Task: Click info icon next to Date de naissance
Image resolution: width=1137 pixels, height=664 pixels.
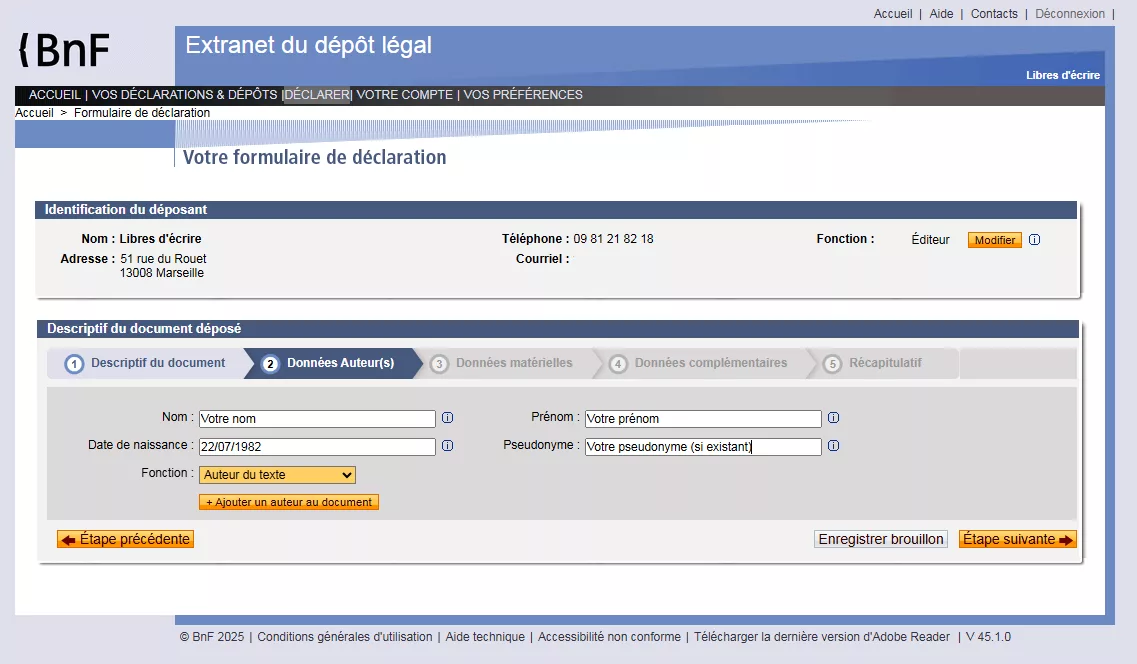Action: pyautogui.click(x=447, y=446)
